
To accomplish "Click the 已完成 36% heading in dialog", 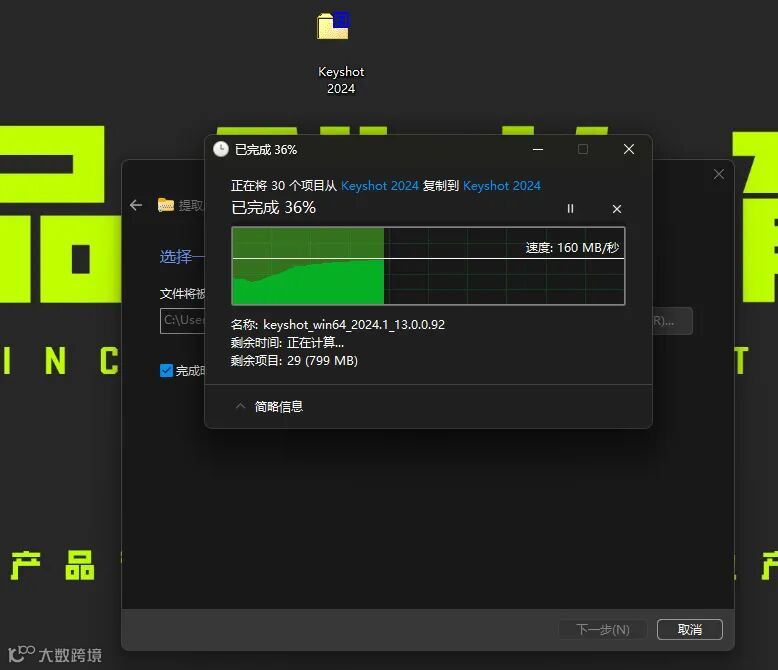I will [273, 207].
